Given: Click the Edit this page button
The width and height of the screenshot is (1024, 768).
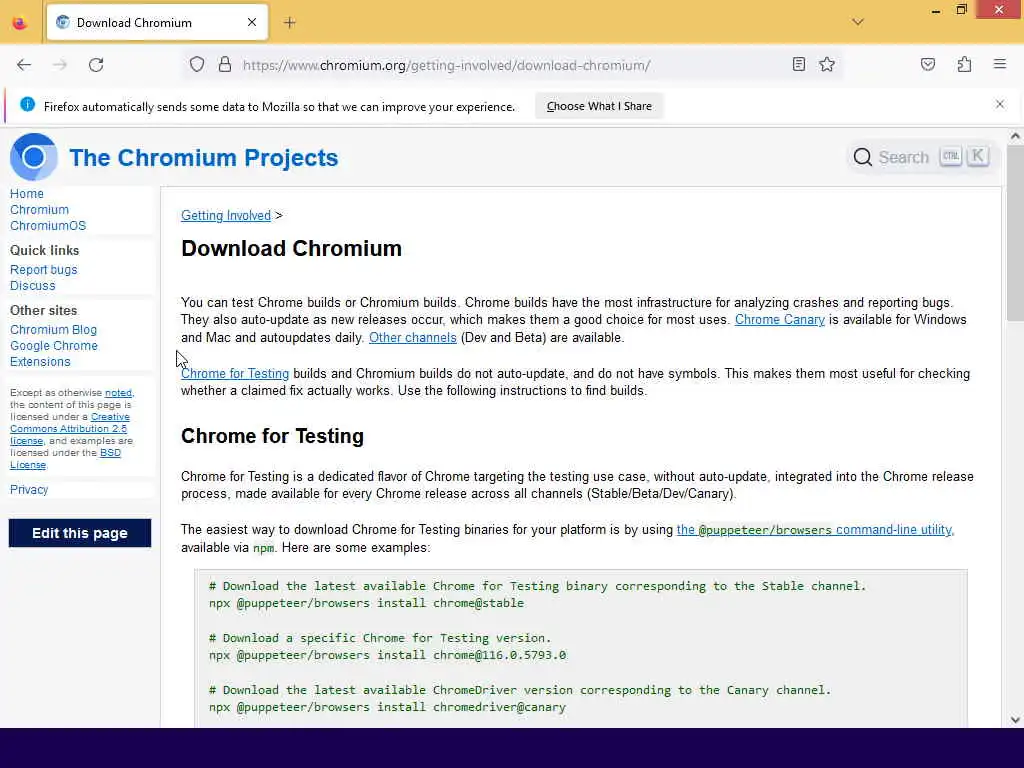Looking at the screenshot, I should [80, 533].
